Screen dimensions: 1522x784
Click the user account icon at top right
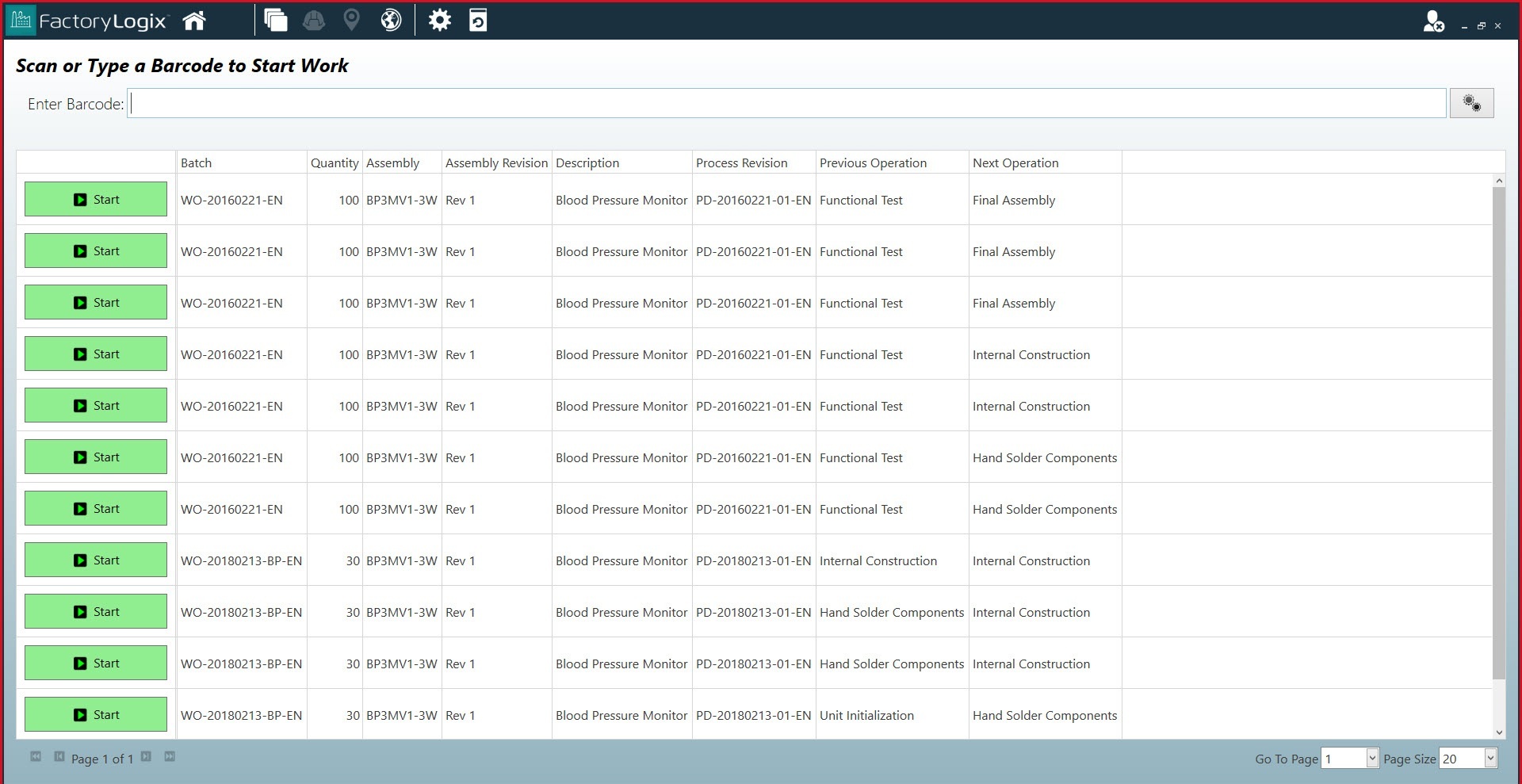coord(1432,21)
